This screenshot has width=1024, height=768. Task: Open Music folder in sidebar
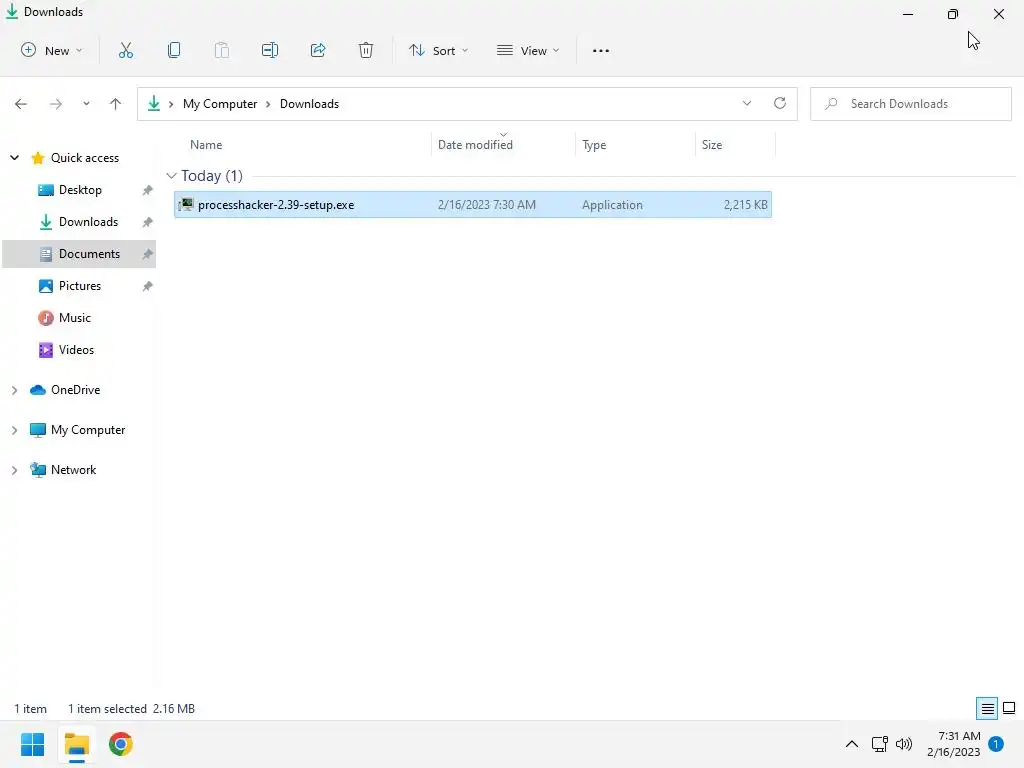pyautogui.click(x=74, y=318)
